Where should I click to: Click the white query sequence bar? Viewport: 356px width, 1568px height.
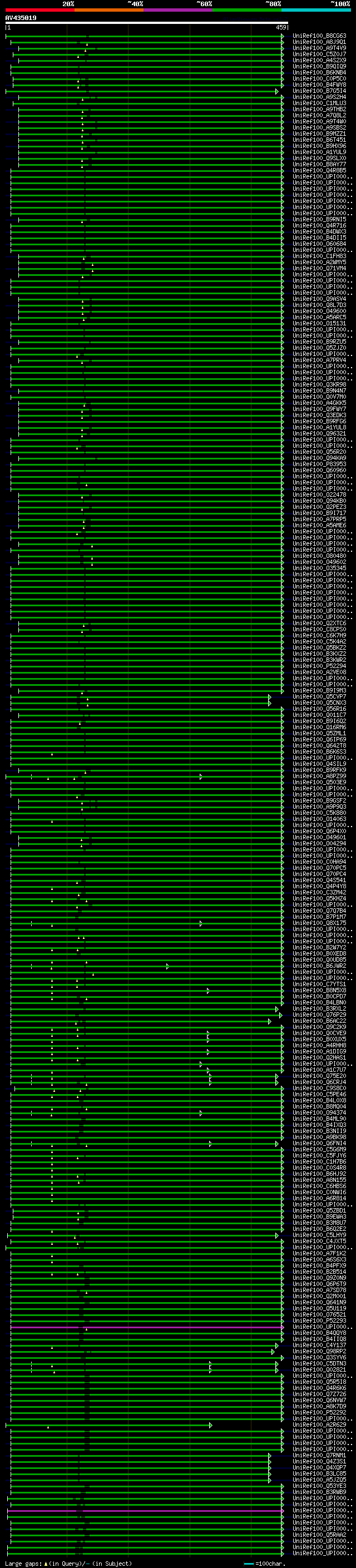147,22
